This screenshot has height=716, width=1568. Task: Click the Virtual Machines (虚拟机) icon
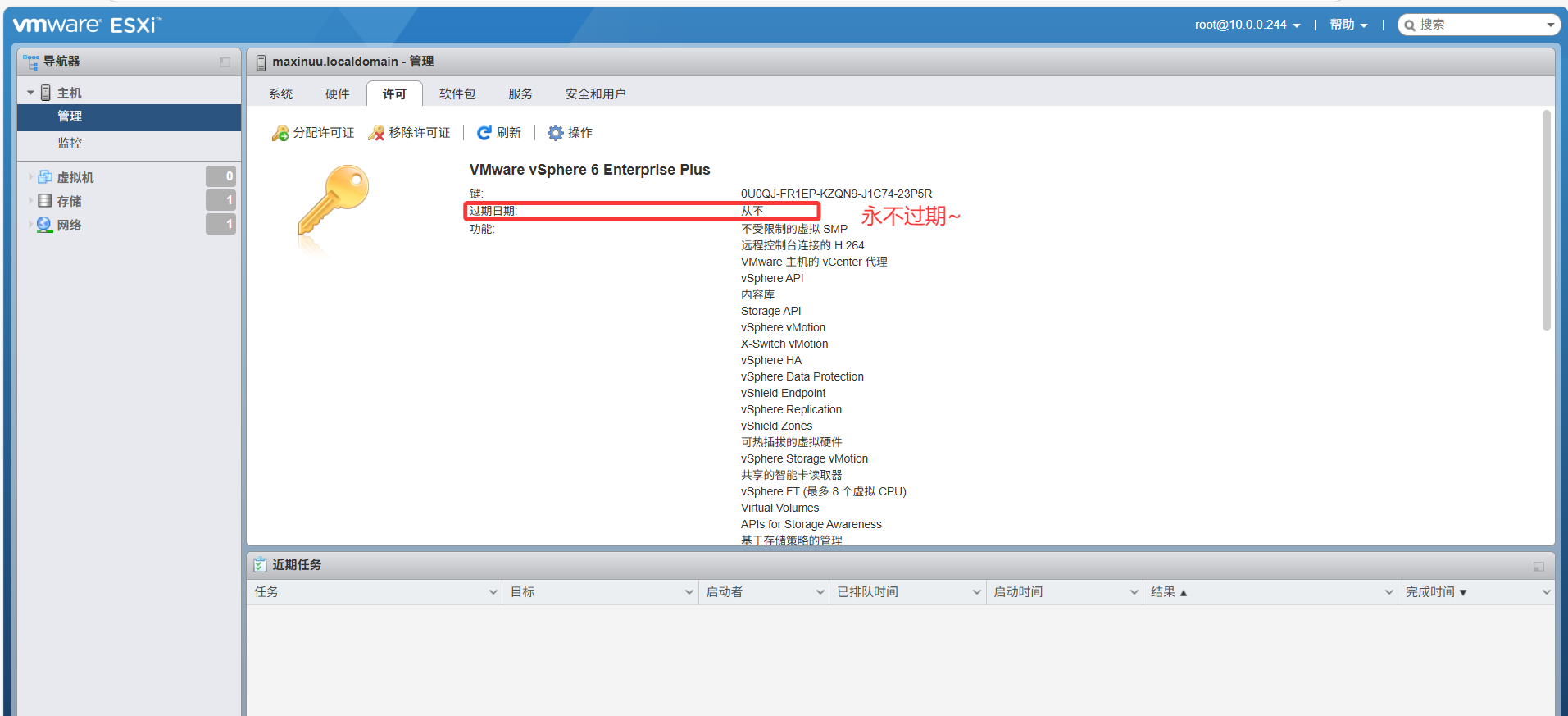(45, 177)
